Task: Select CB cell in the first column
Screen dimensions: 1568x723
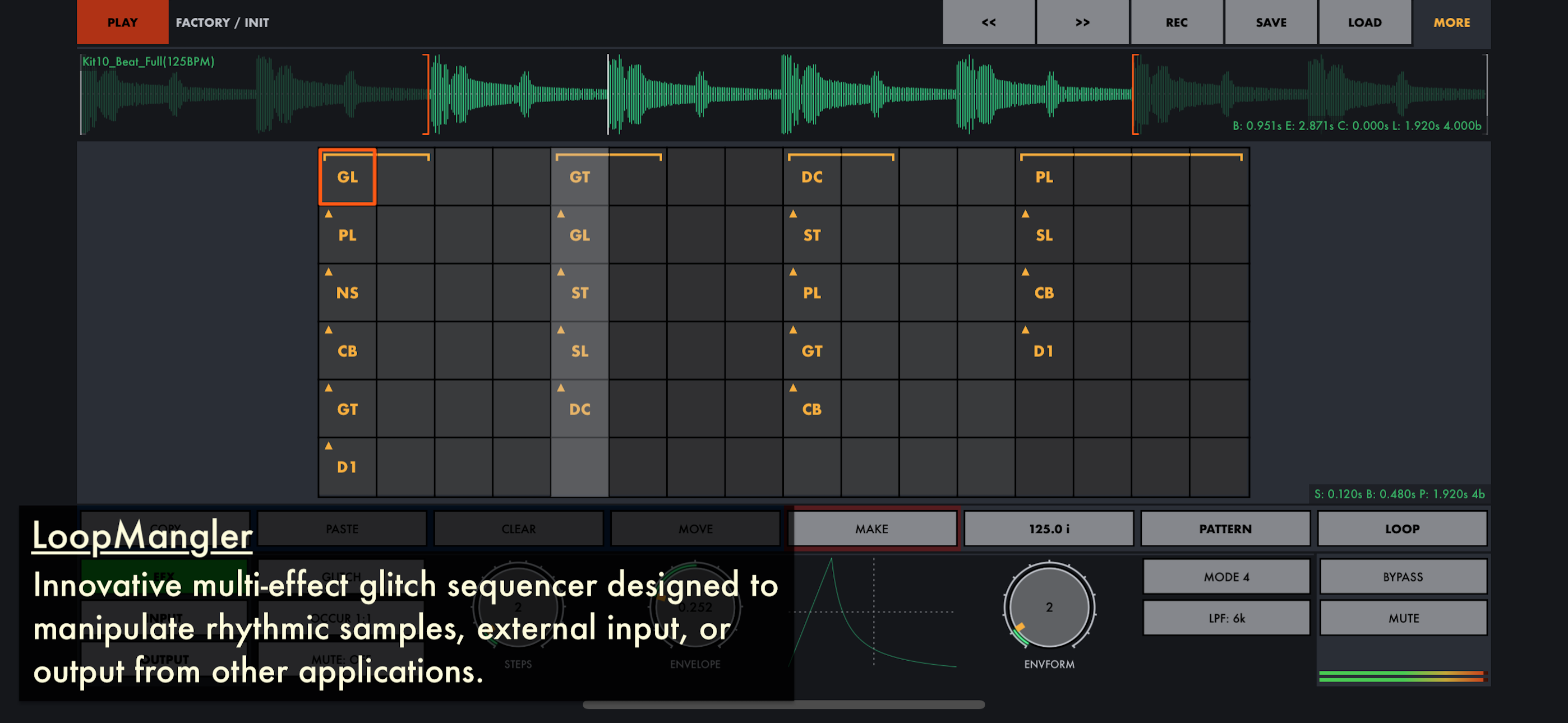Action: coord(348,351)
